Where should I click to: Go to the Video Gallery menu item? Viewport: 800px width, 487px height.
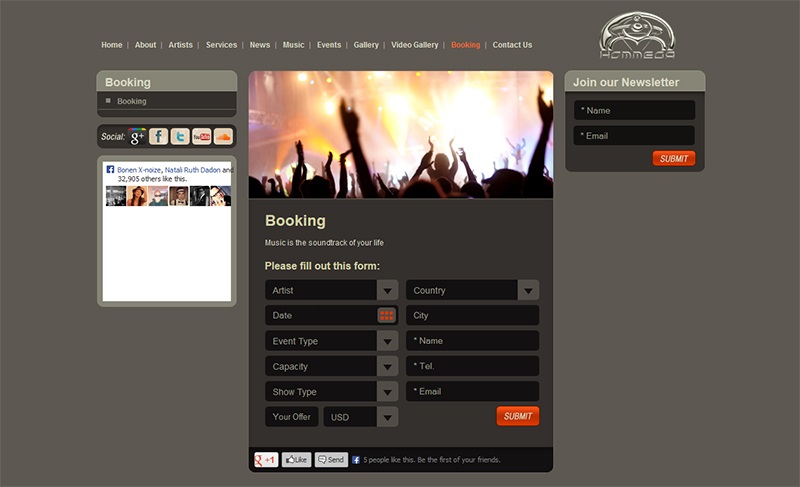click(x=414, y=45)
